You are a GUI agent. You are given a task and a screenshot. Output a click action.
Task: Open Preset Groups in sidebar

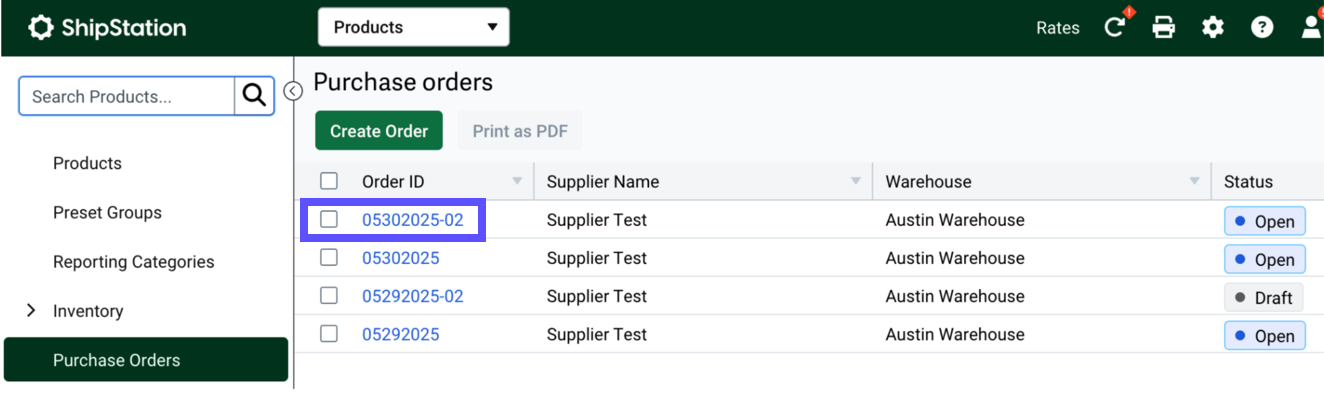107,212
